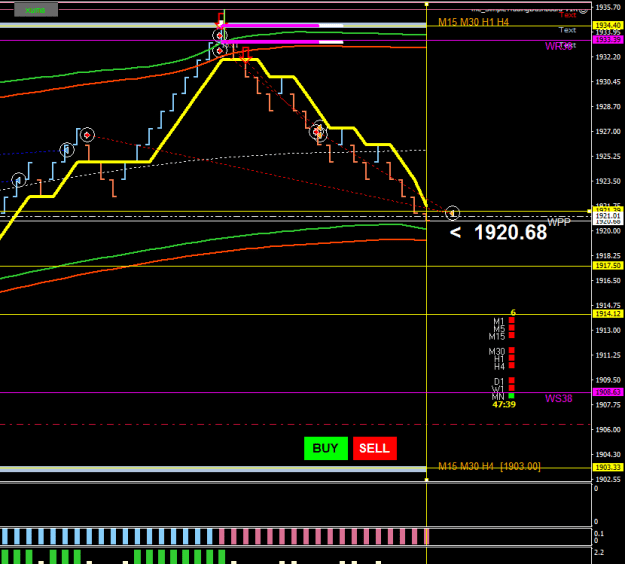625x564 pixels.
Task: Click the H1 red trend square
Action: tap(512, 358)
